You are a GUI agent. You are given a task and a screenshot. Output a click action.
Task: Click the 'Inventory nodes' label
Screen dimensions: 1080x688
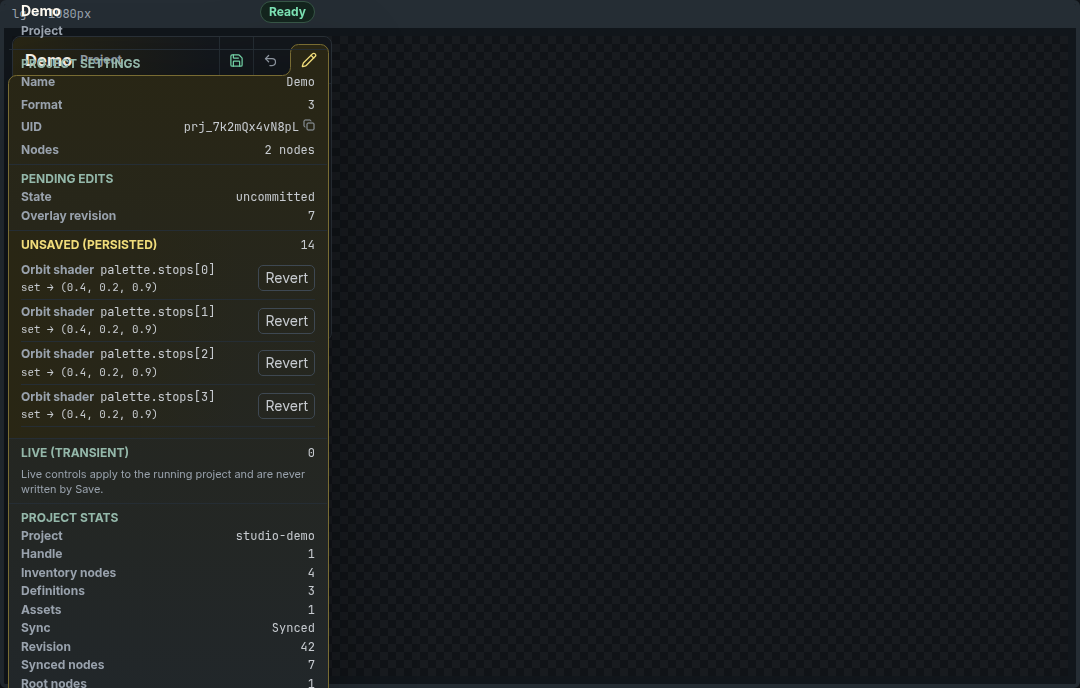pos(68,572)
